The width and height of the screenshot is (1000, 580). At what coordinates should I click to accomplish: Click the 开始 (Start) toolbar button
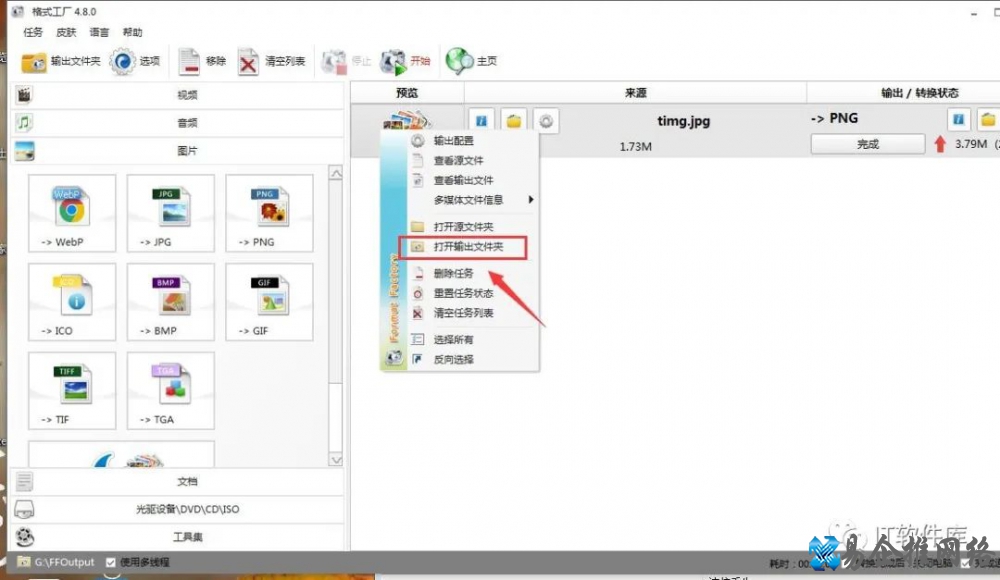(x=406, y=61)
